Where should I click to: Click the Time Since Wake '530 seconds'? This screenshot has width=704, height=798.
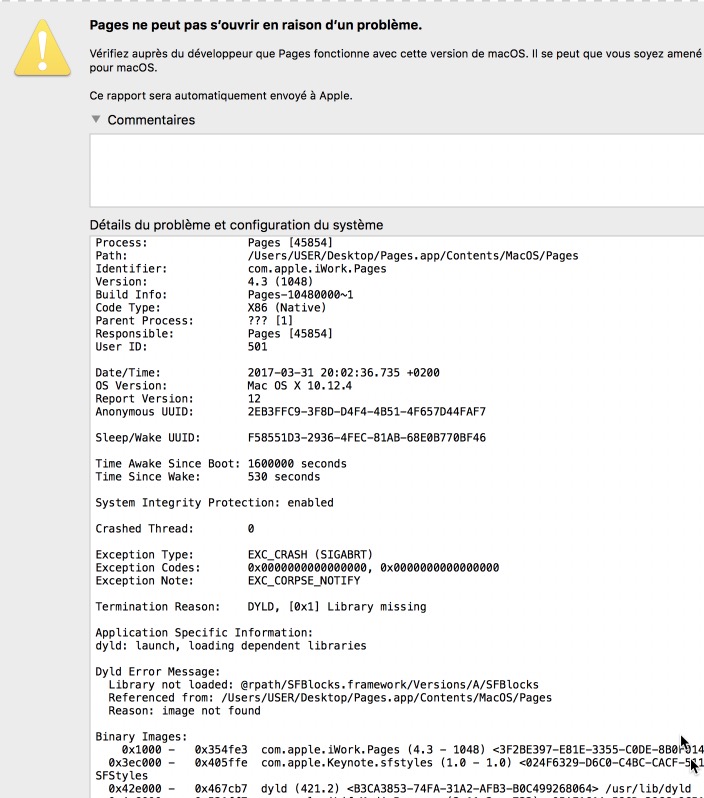click(284, 477)
